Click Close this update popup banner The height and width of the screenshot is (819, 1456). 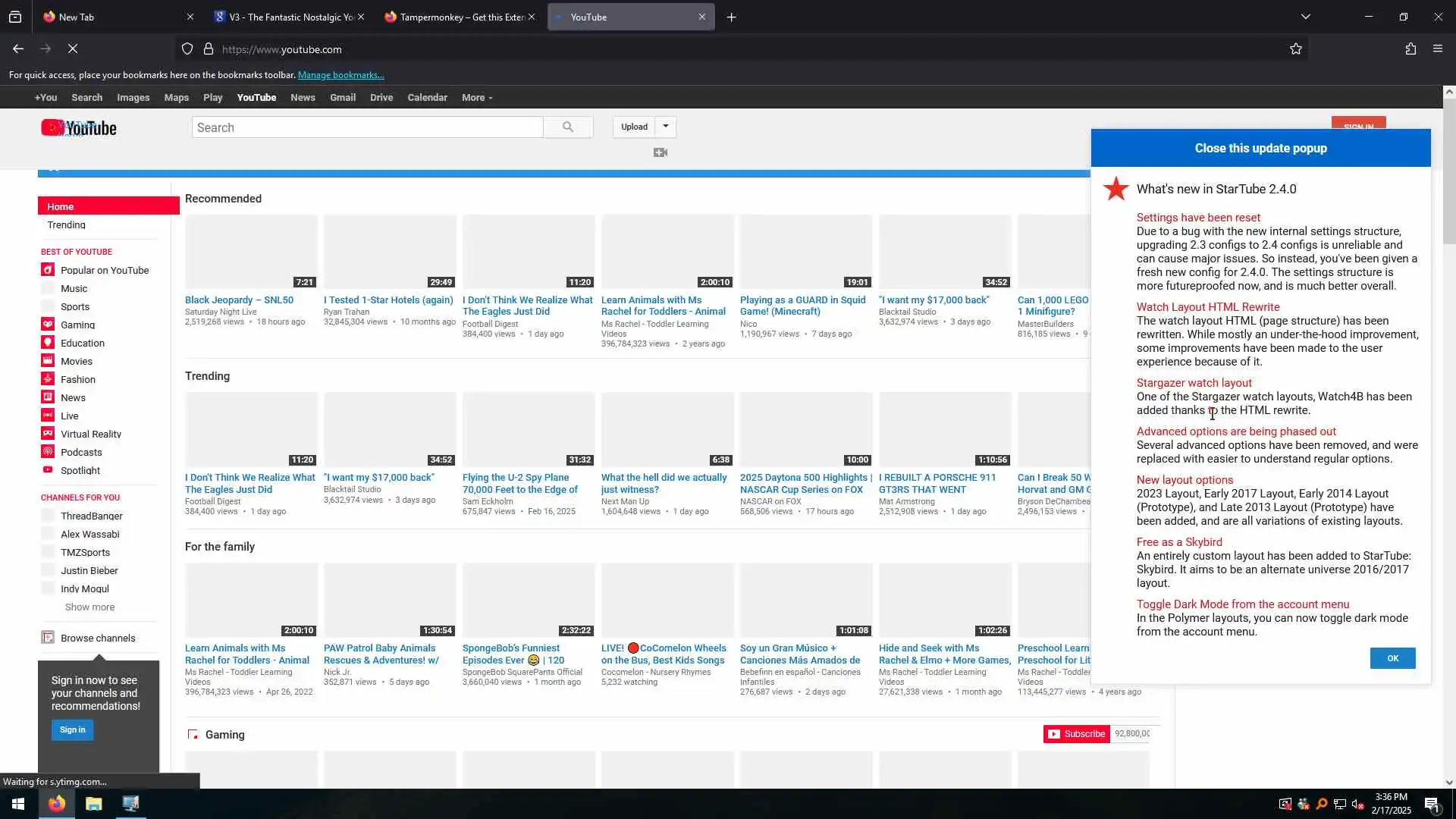pyautogui.click(x=1260, y=149)
